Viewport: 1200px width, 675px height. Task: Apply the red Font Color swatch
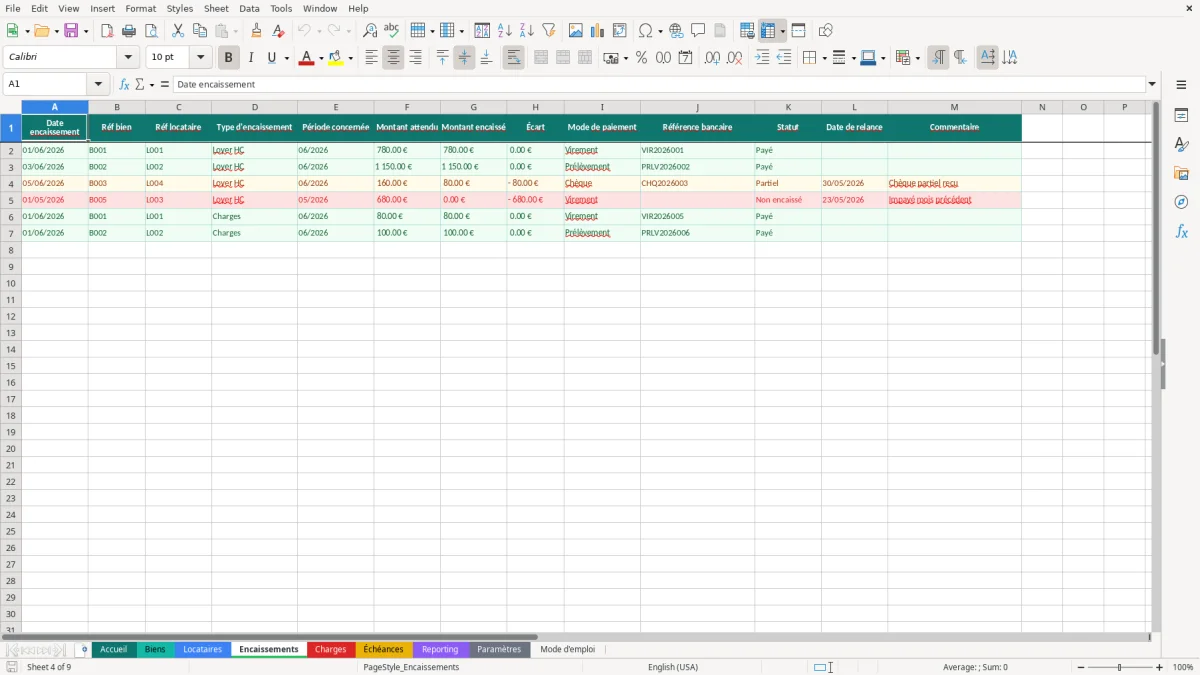(x=307, y=58)
